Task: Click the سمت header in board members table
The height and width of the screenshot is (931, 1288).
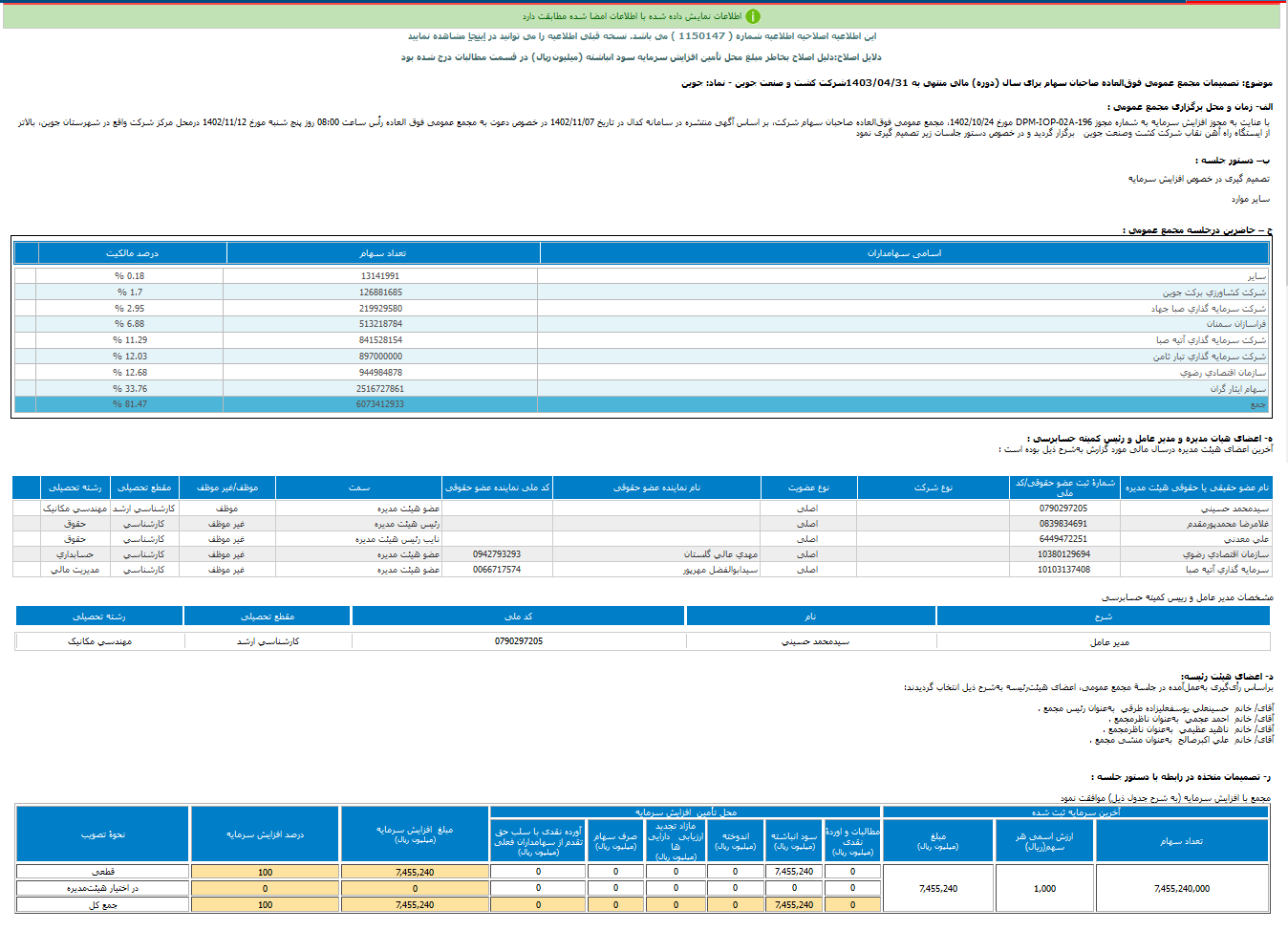Action: (x=359, y=487)
